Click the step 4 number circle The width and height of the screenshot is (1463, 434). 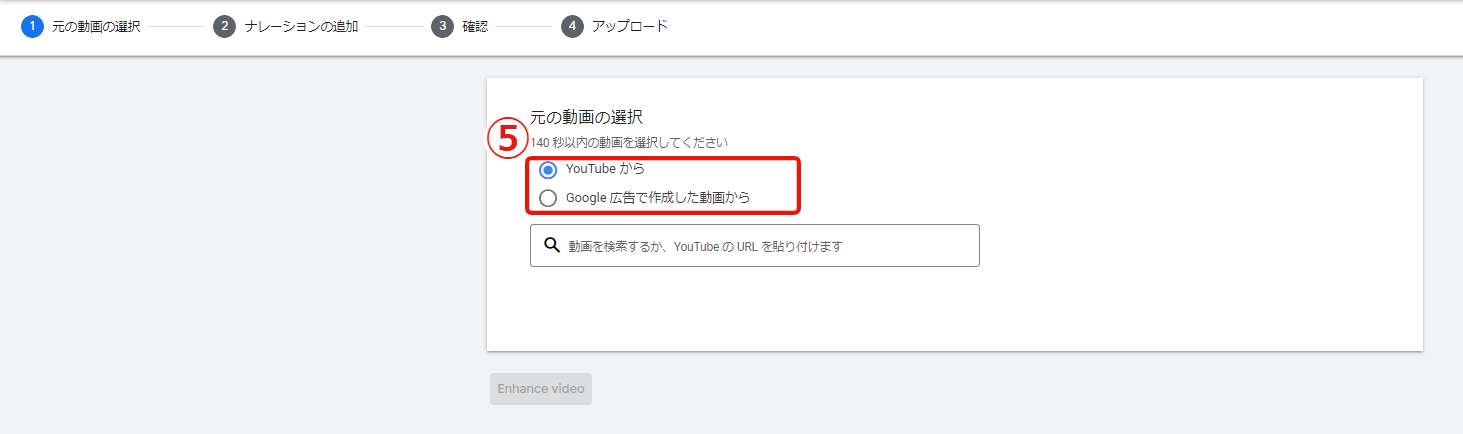pos(572,27)
